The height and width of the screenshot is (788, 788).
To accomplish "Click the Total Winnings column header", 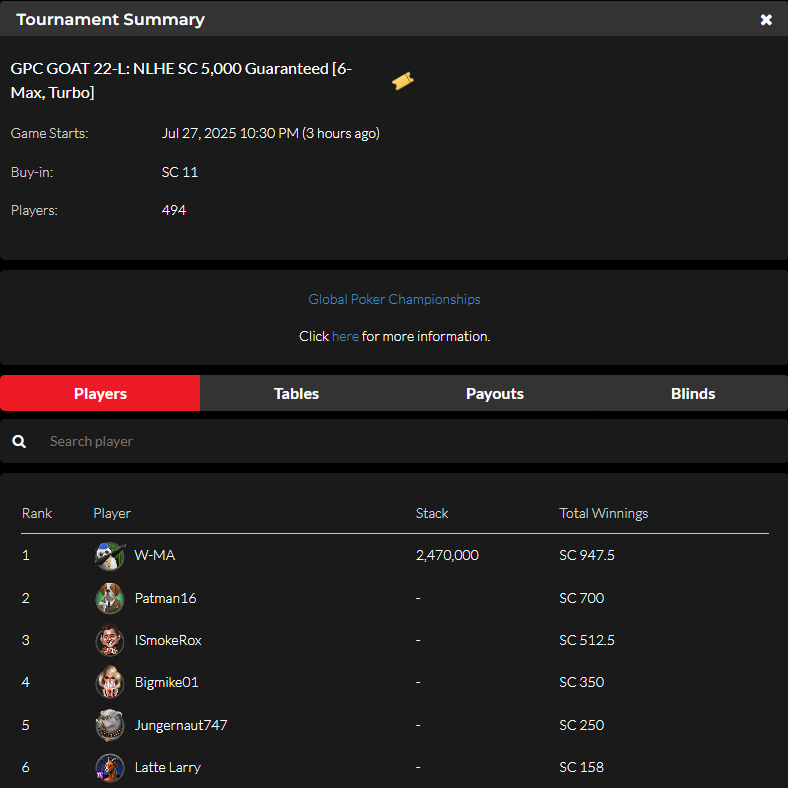I will [x=604, y=513].
